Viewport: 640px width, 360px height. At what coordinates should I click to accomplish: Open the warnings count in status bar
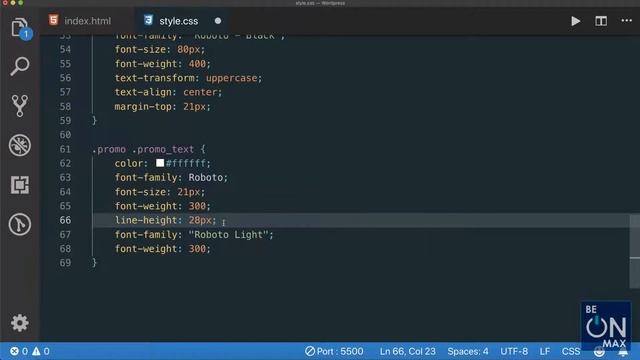pos(41,351)
